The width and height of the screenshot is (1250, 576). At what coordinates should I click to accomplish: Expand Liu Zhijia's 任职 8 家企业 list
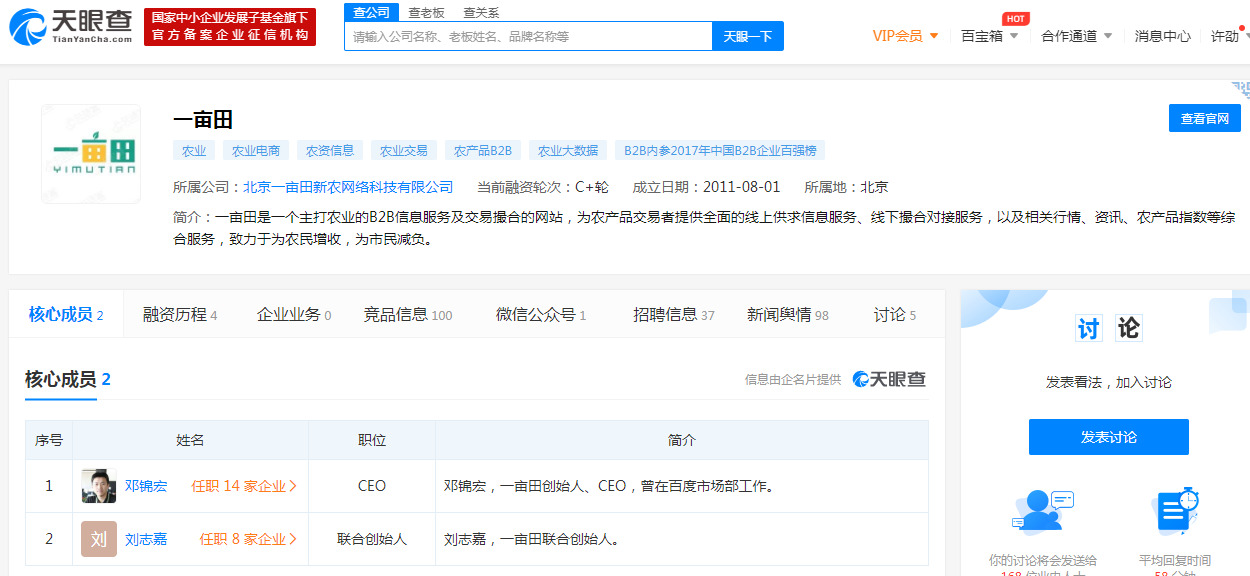pyautogui.click(x=249, y=539)
